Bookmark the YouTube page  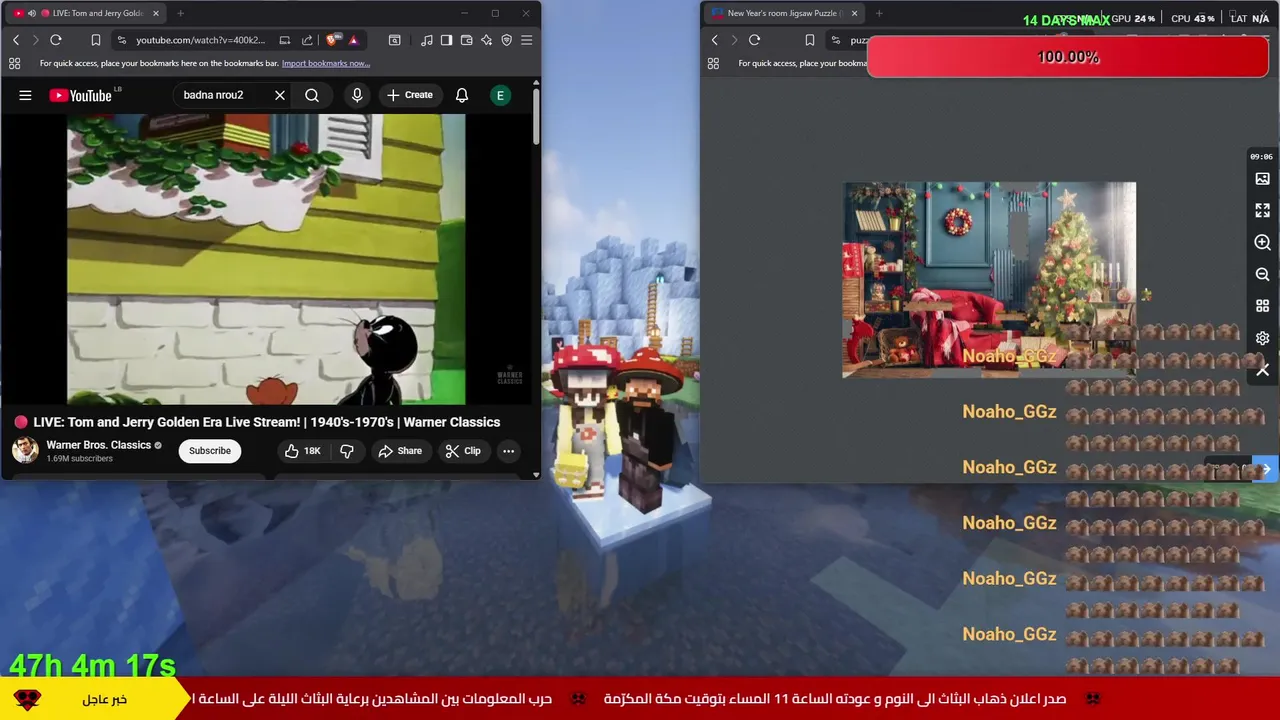pos(95,40)
